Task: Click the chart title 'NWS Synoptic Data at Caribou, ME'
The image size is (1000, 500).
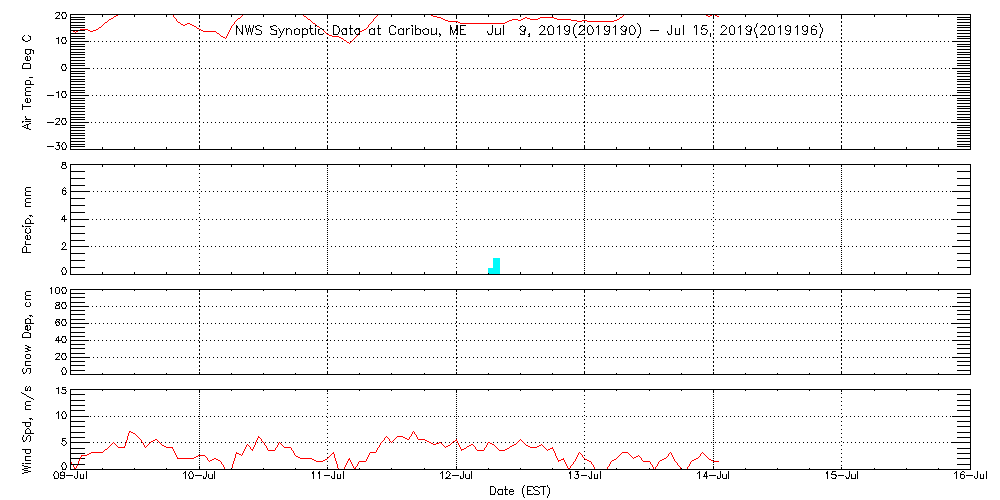Action: coord(351,31)
